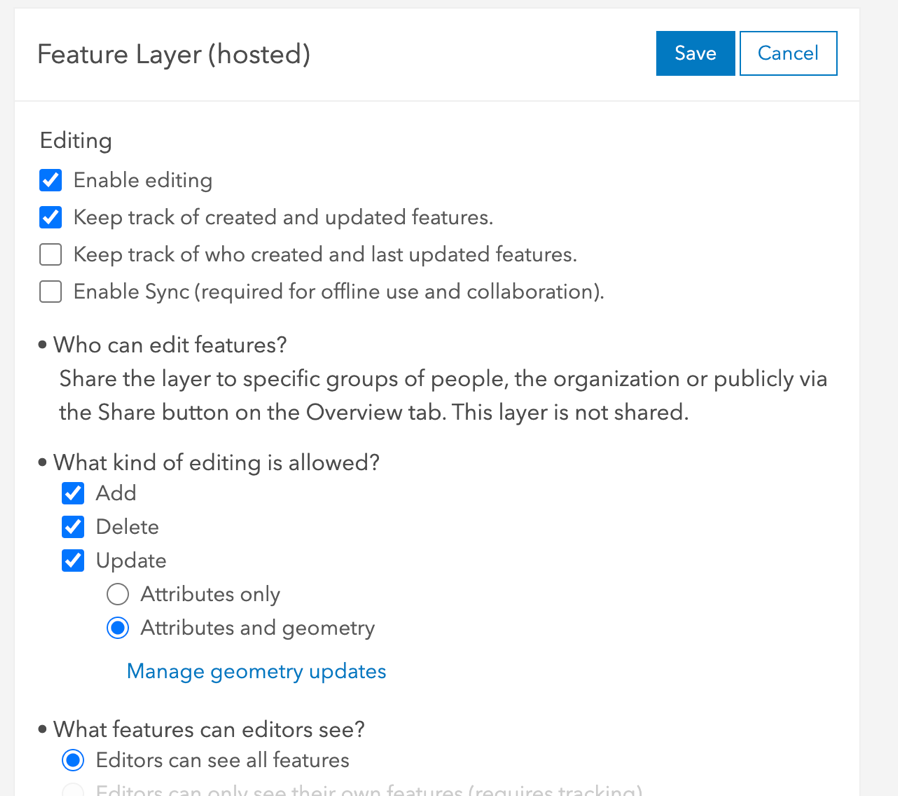Screen dimensions: 898x796
Task: Open Manage geometry updates
Action: click(256, 671)
